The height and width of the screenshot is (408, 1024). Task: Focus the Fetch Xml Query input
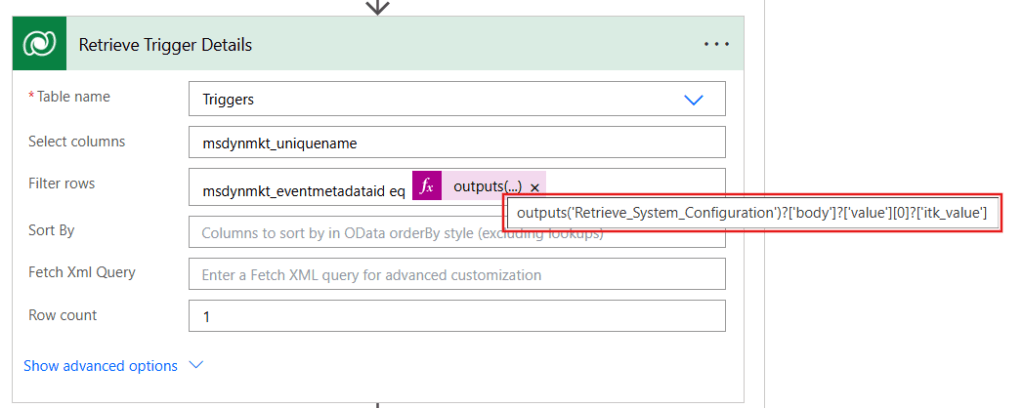click(x=456, y=274)
